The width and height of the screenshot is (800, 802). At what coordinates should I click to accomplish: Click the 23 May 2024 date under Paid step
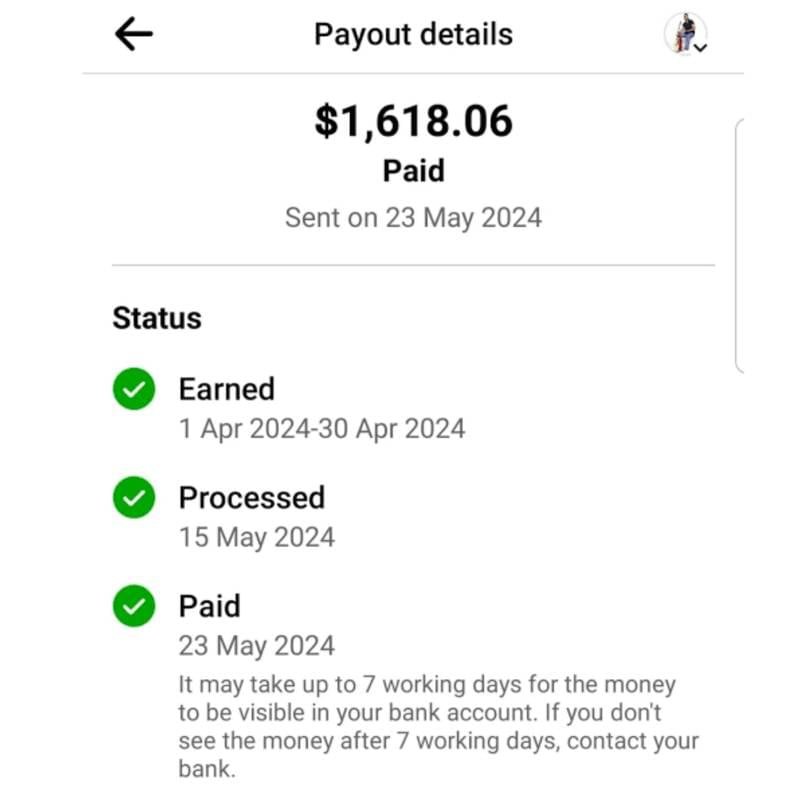click(257, 646)
